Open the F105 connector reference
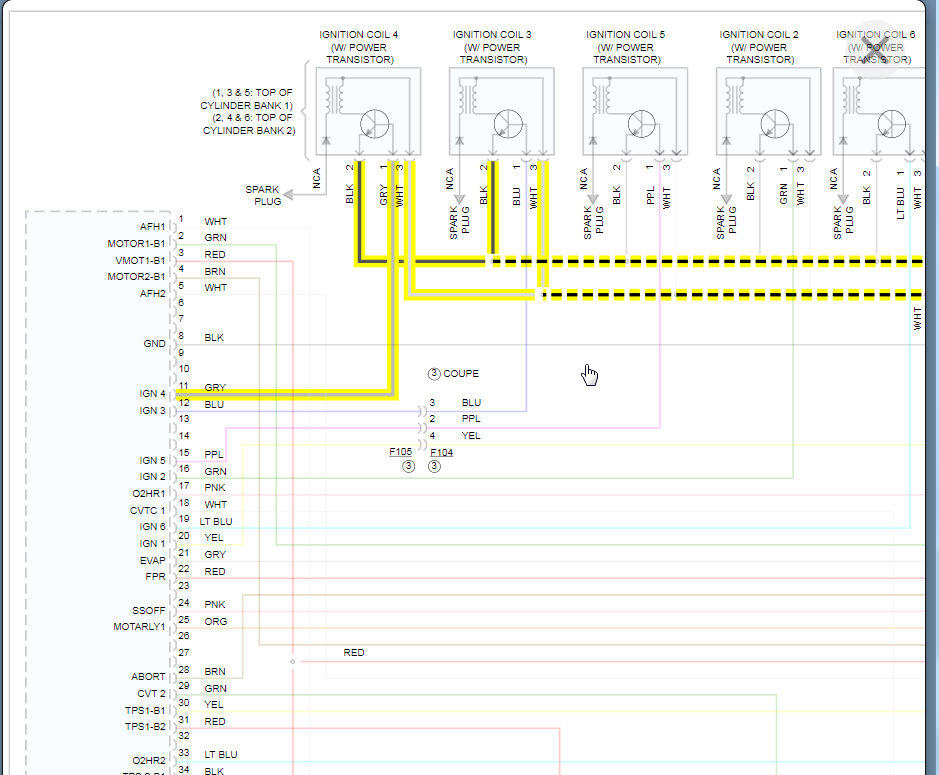 [x=401, y=452]
